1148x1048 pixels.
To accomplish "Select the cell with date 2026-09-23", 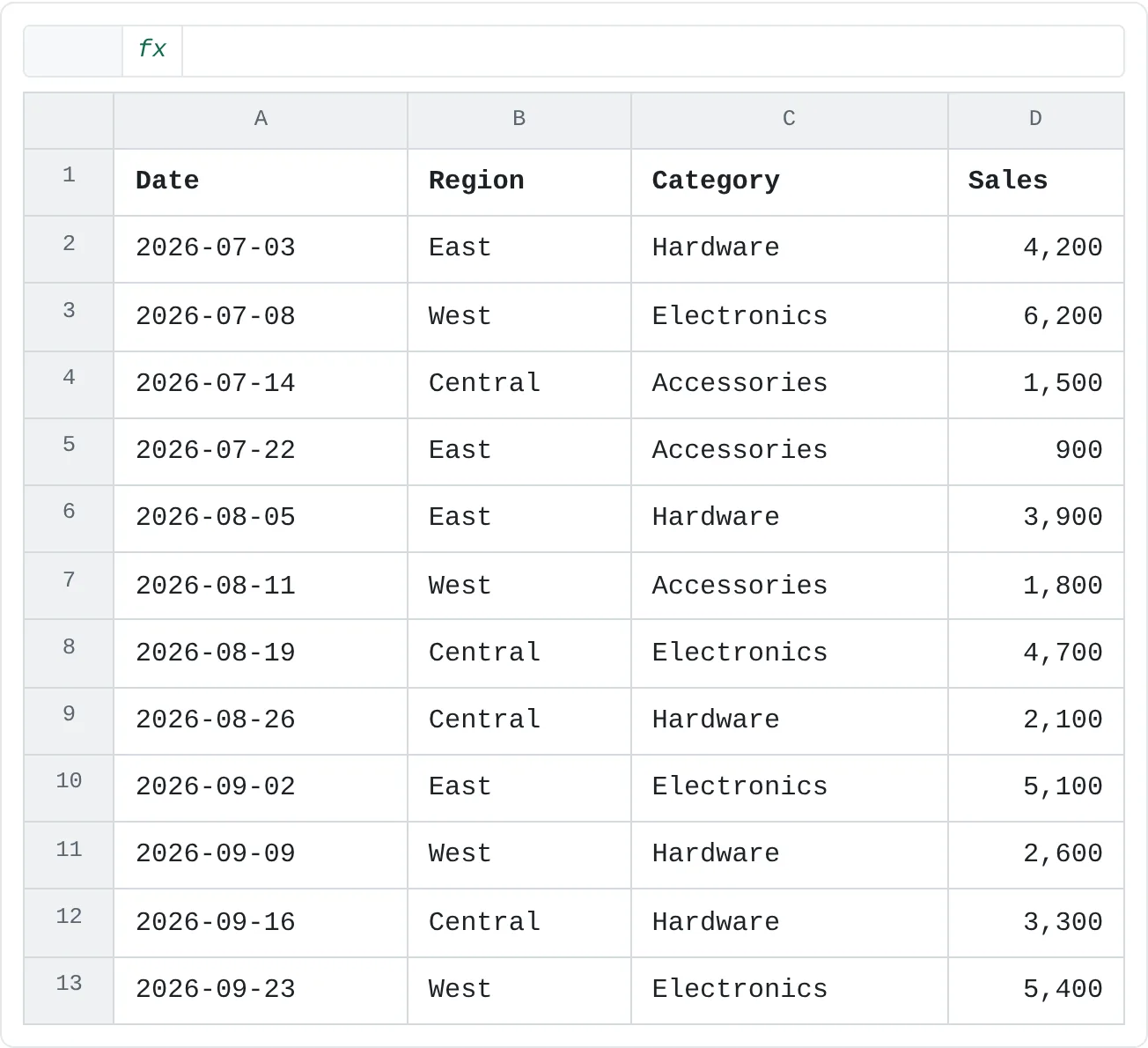I will [x=261, y=991].
